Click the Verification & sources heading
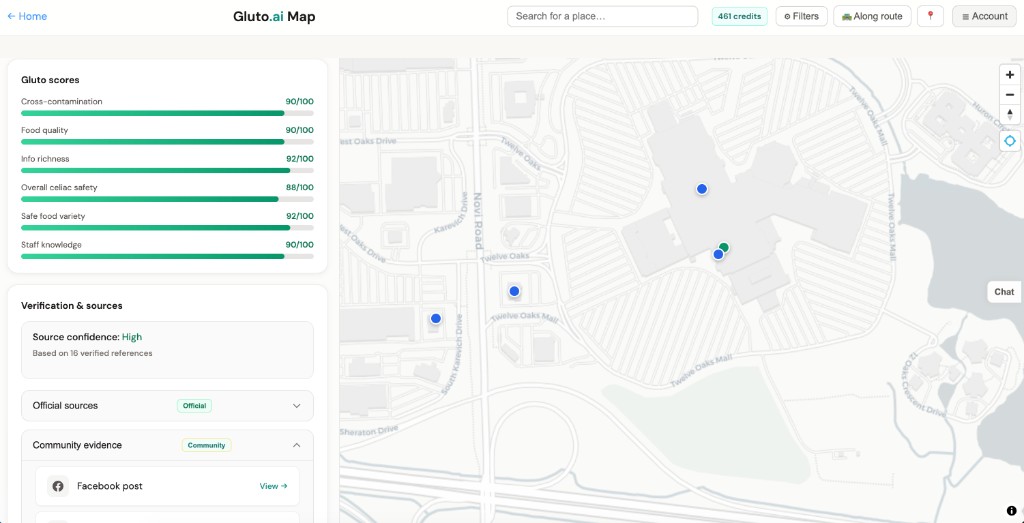 point(72,306)
